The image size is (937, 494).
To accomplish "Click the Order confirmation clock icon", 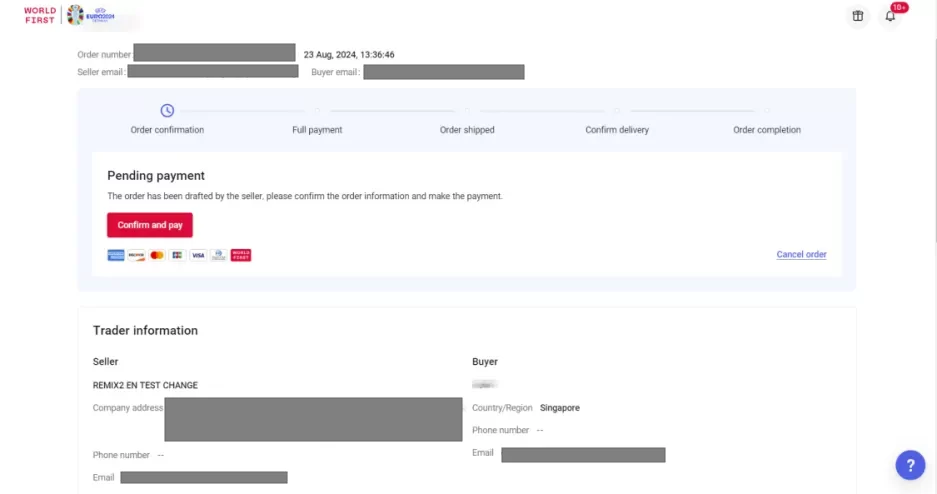I will click(x=167, y=111).
